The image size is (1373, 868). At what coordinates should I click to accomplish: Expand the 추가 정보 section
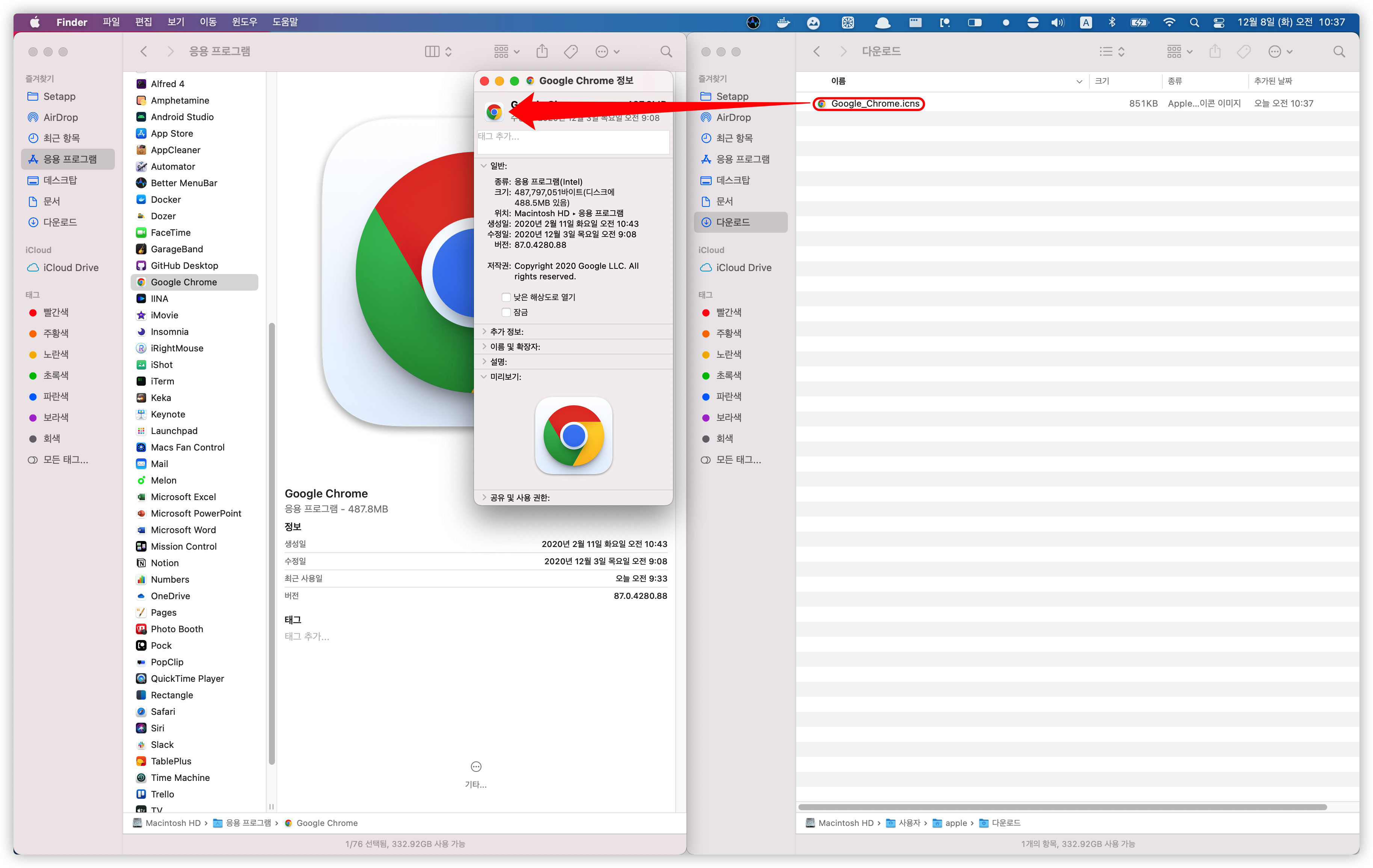click(484, 331)
